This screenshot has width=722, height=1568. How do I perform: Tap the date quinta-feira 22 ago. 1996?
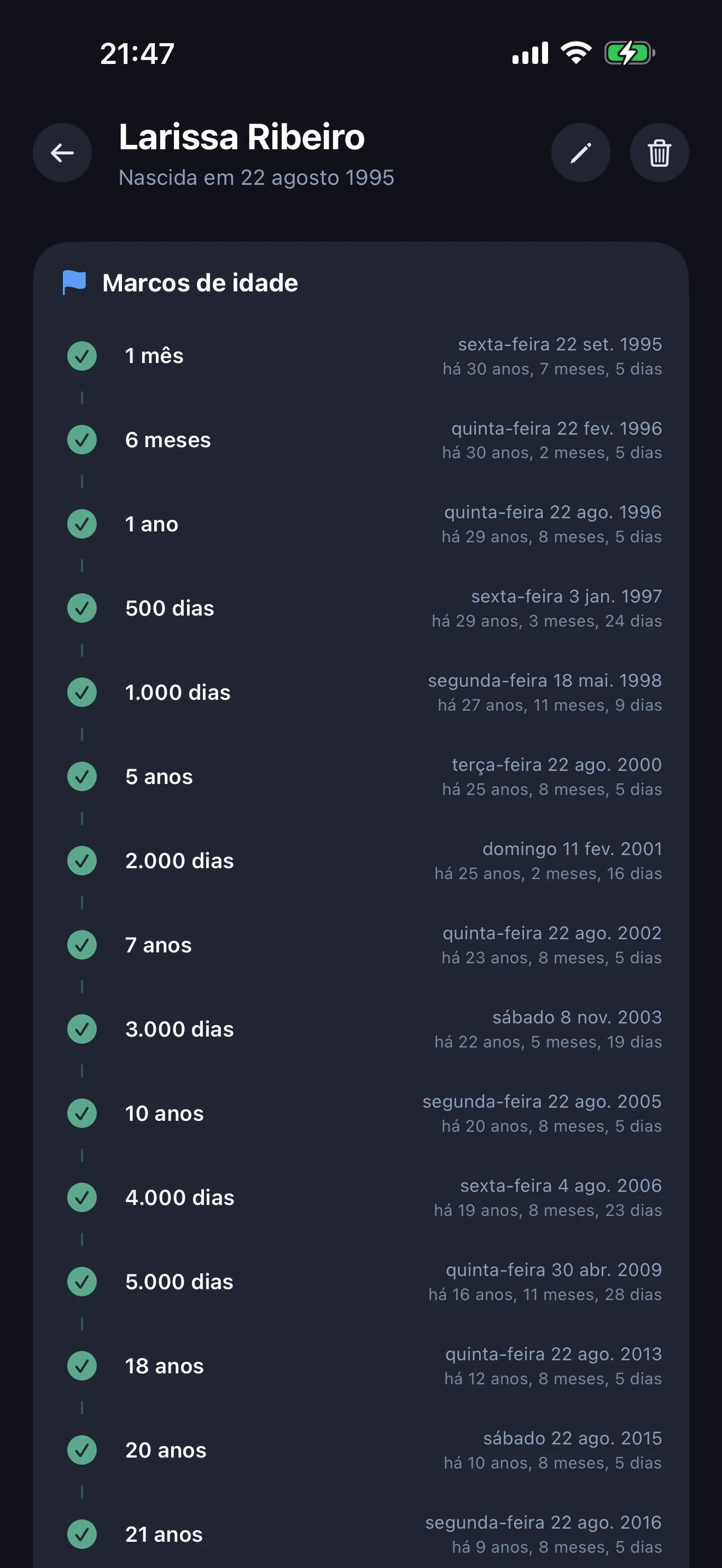(552, 512)
